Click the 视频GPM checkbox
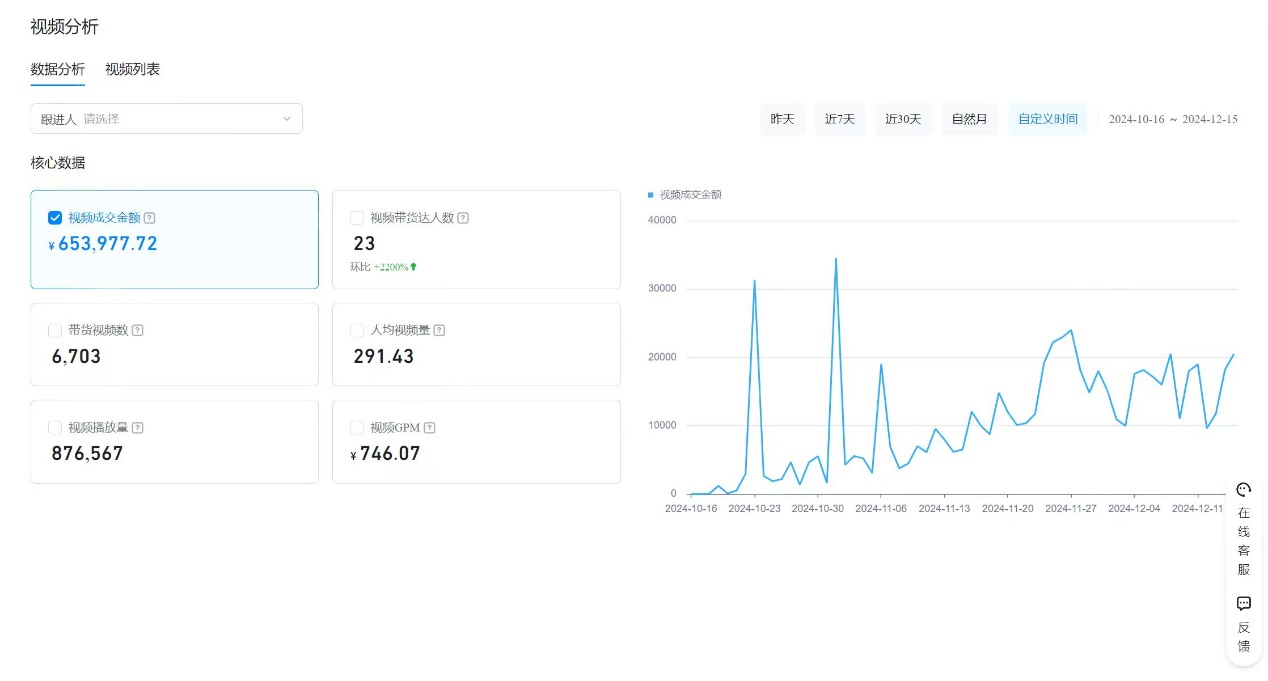Screen dimensions: 1268x681 357,428
